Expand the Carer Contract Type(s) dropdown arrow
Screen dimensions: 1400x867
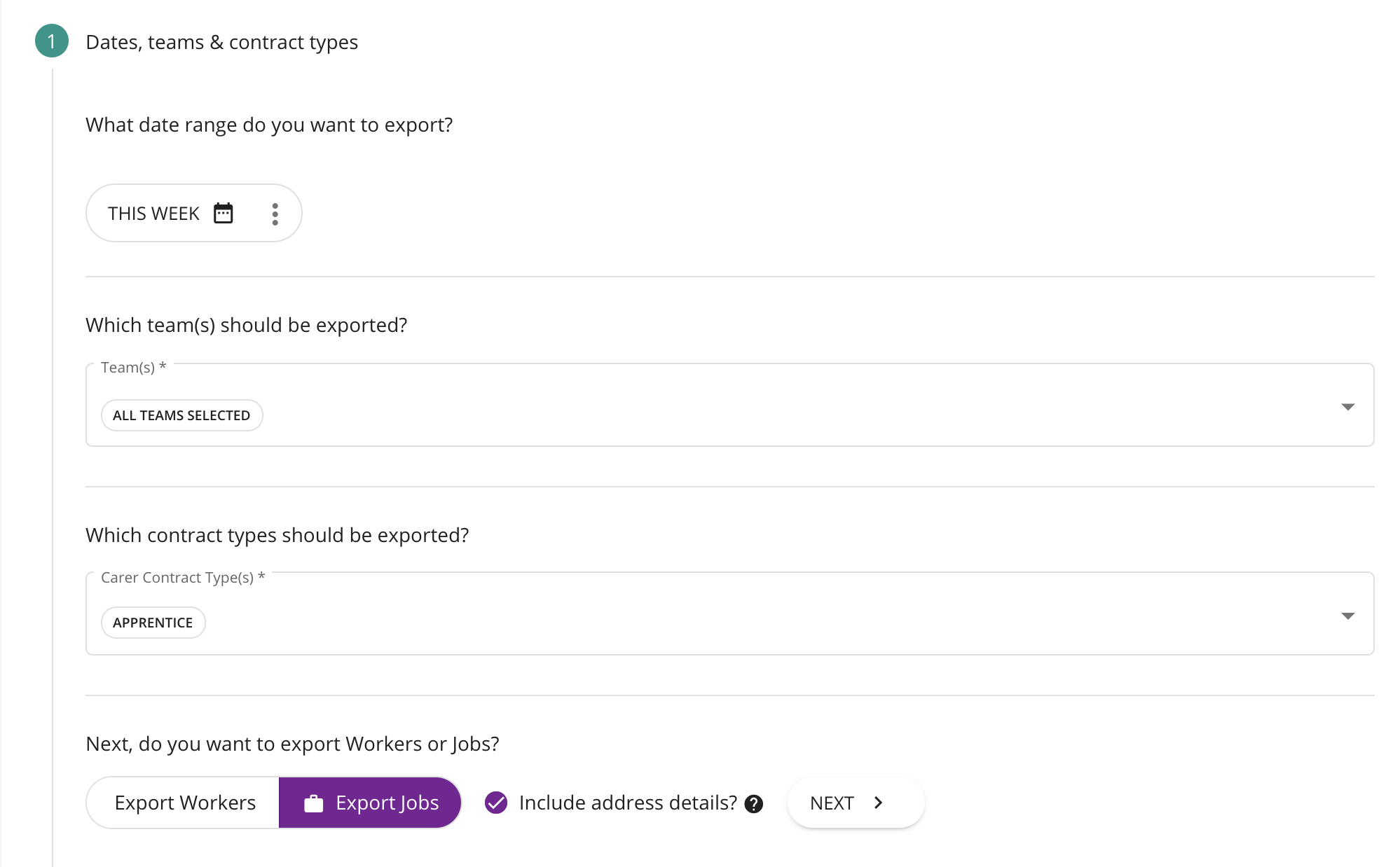[x=1347, y=616]
